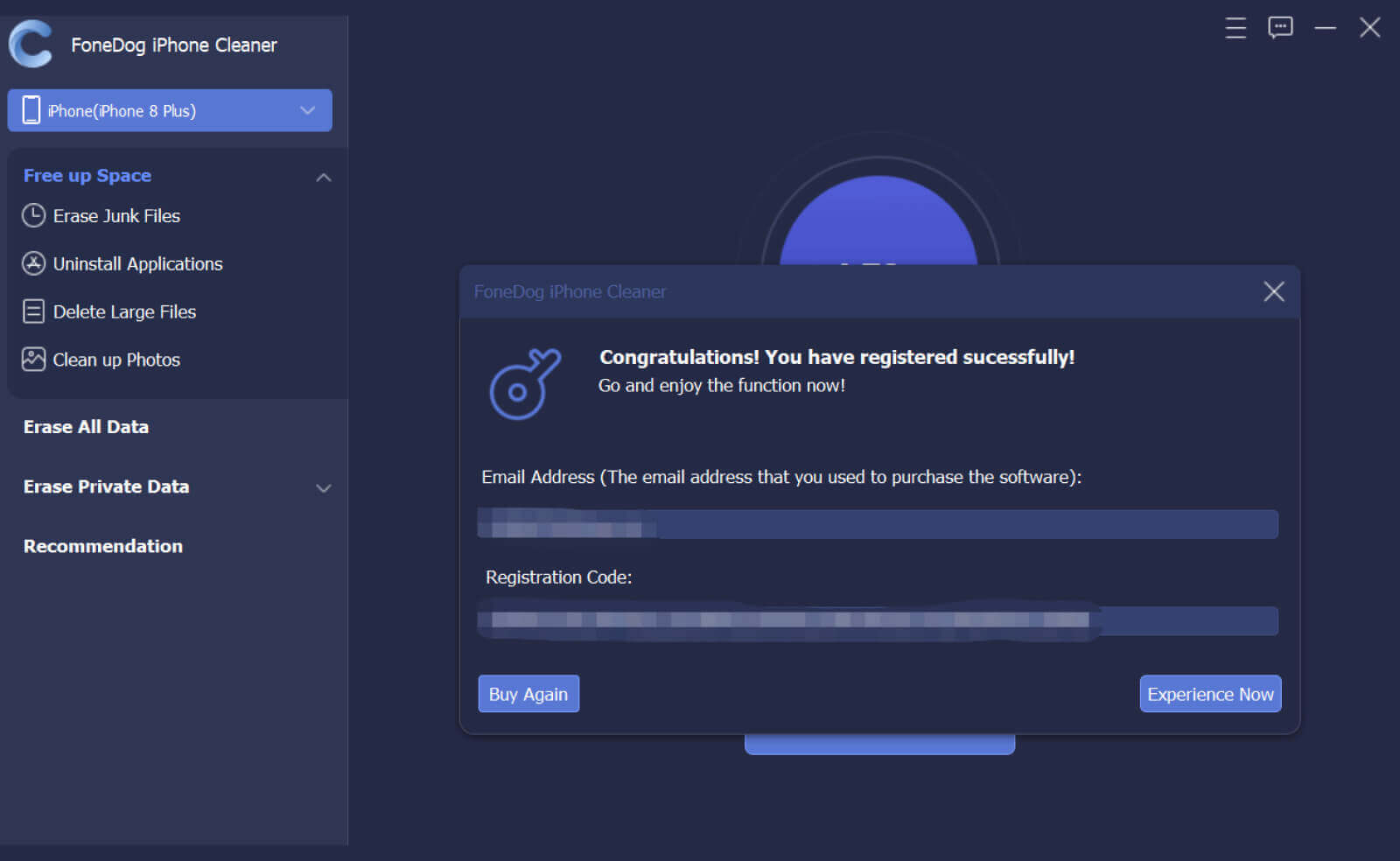Open the iPhone 8 Plus device dropdown

point(170,110)
